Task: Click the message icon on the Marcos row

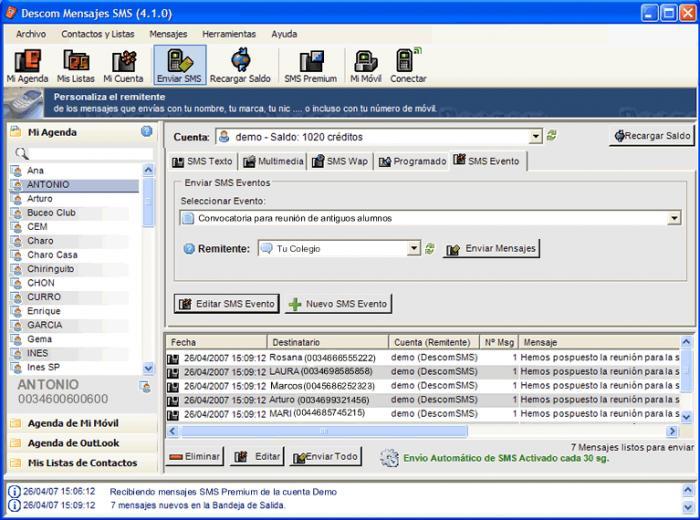Action: tap(173, 387)
